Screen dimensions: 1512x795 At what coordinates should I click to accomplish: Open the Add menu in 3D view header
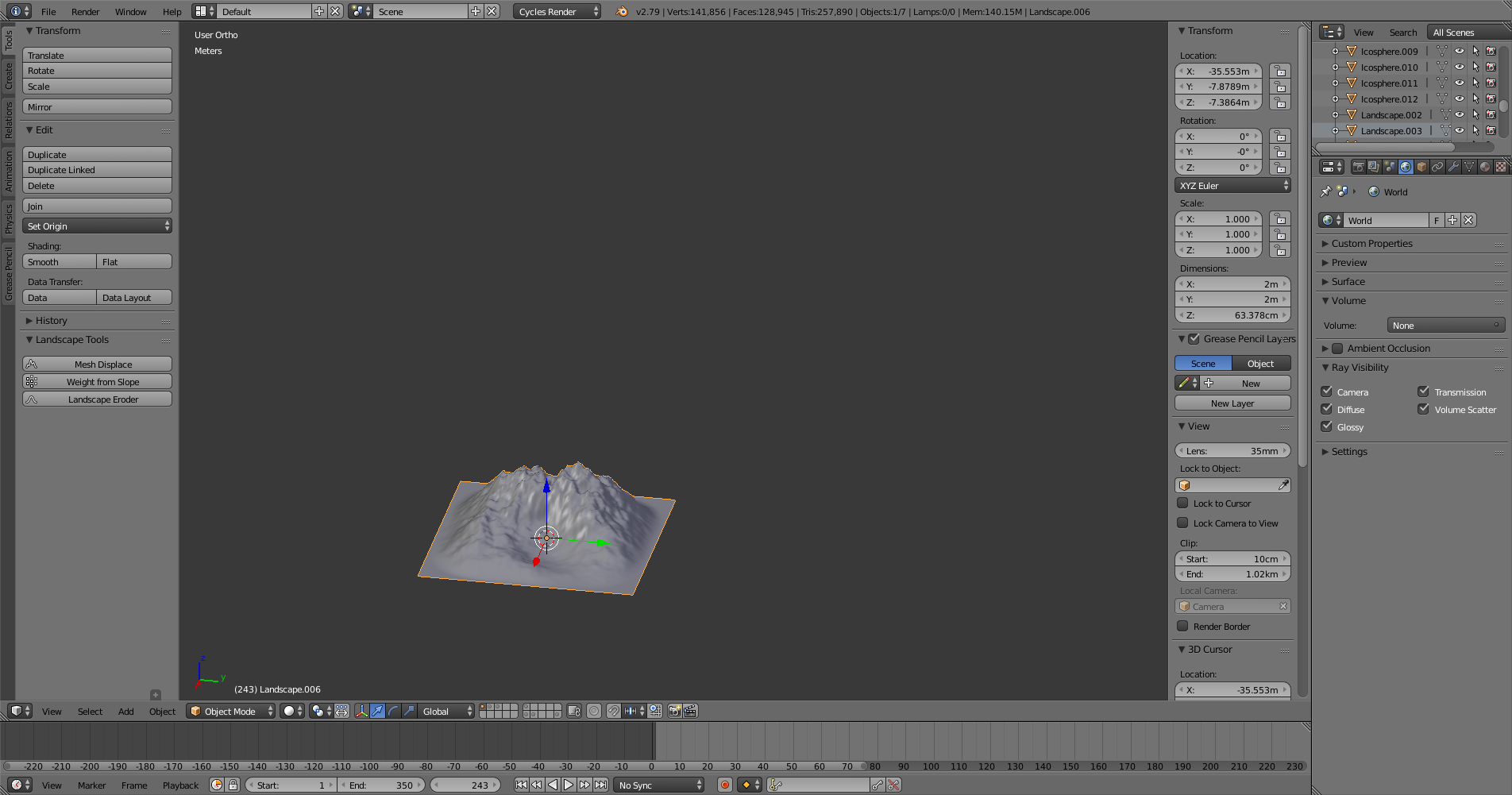(125, 711)
